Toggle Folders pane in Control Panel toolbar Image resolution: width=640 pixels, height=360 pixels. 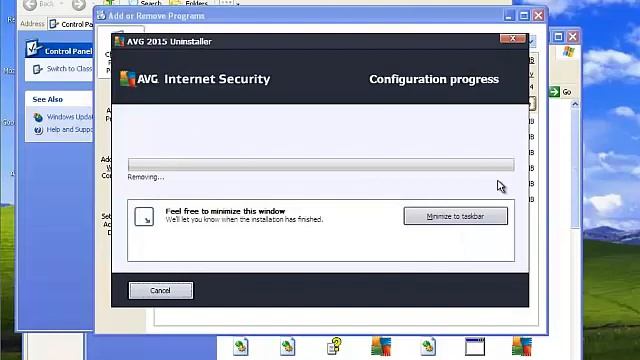(x=189, y=3)
